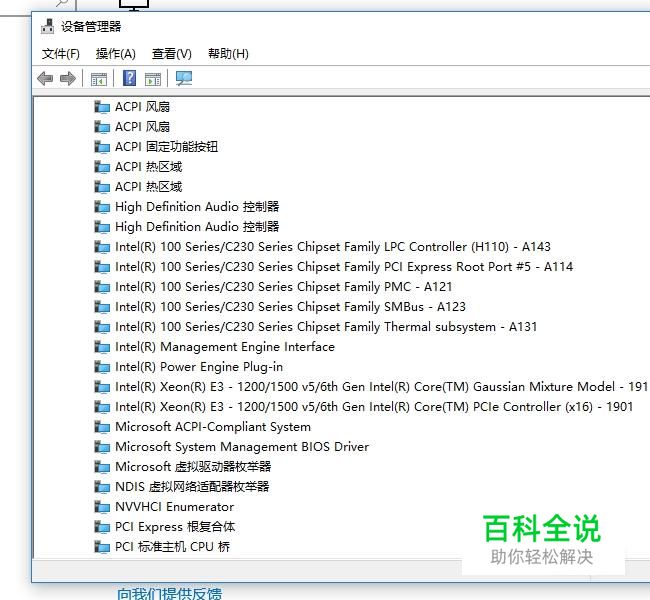Screen dimensions: 650x600
Task: Select Intel(R) Power Engine Plug-in
Action: coord(199,367)
